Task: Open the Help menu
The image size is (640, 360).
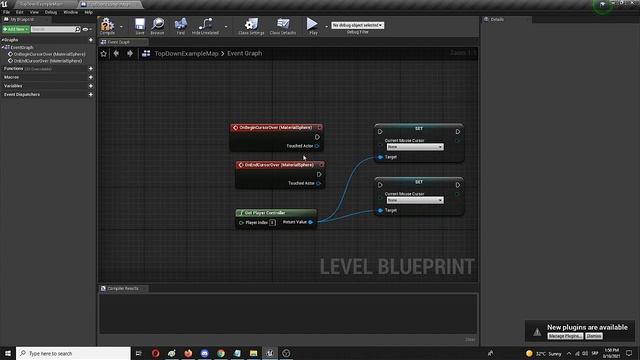Action: coord(88,12)
